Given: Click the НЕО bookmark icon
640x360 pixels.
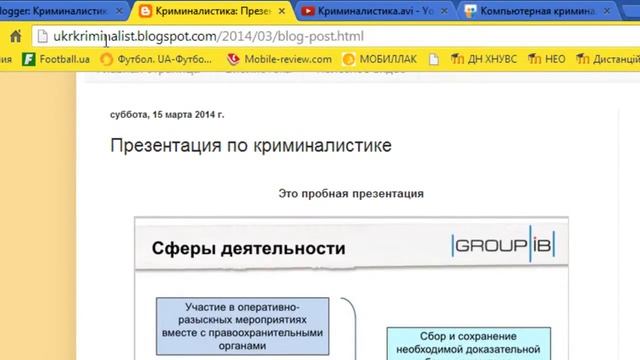Looking at the screenshot, I should 535,60.
